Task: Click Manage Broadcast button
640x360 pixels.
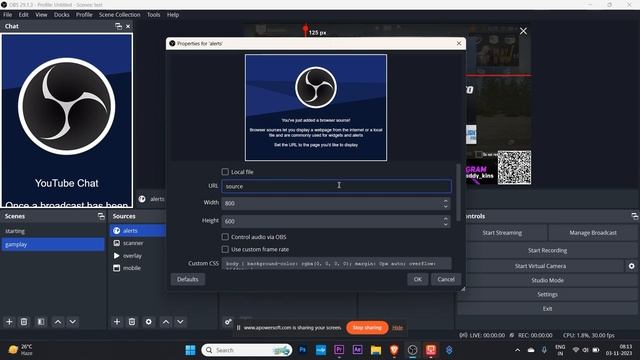Action: [593, 233]
